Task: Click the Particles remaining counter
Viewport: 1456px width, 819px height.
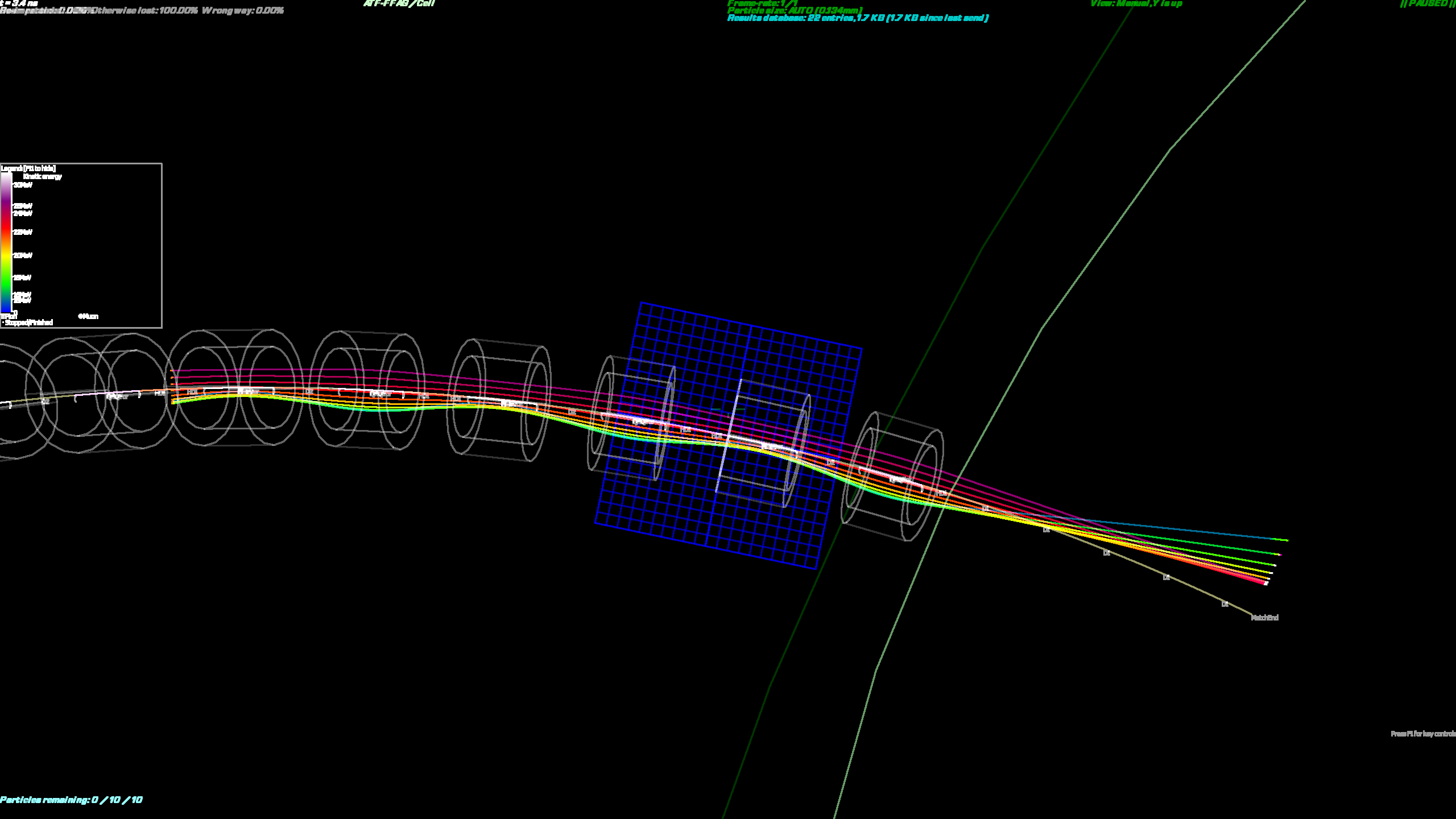Action: click(x=71, y=800)
